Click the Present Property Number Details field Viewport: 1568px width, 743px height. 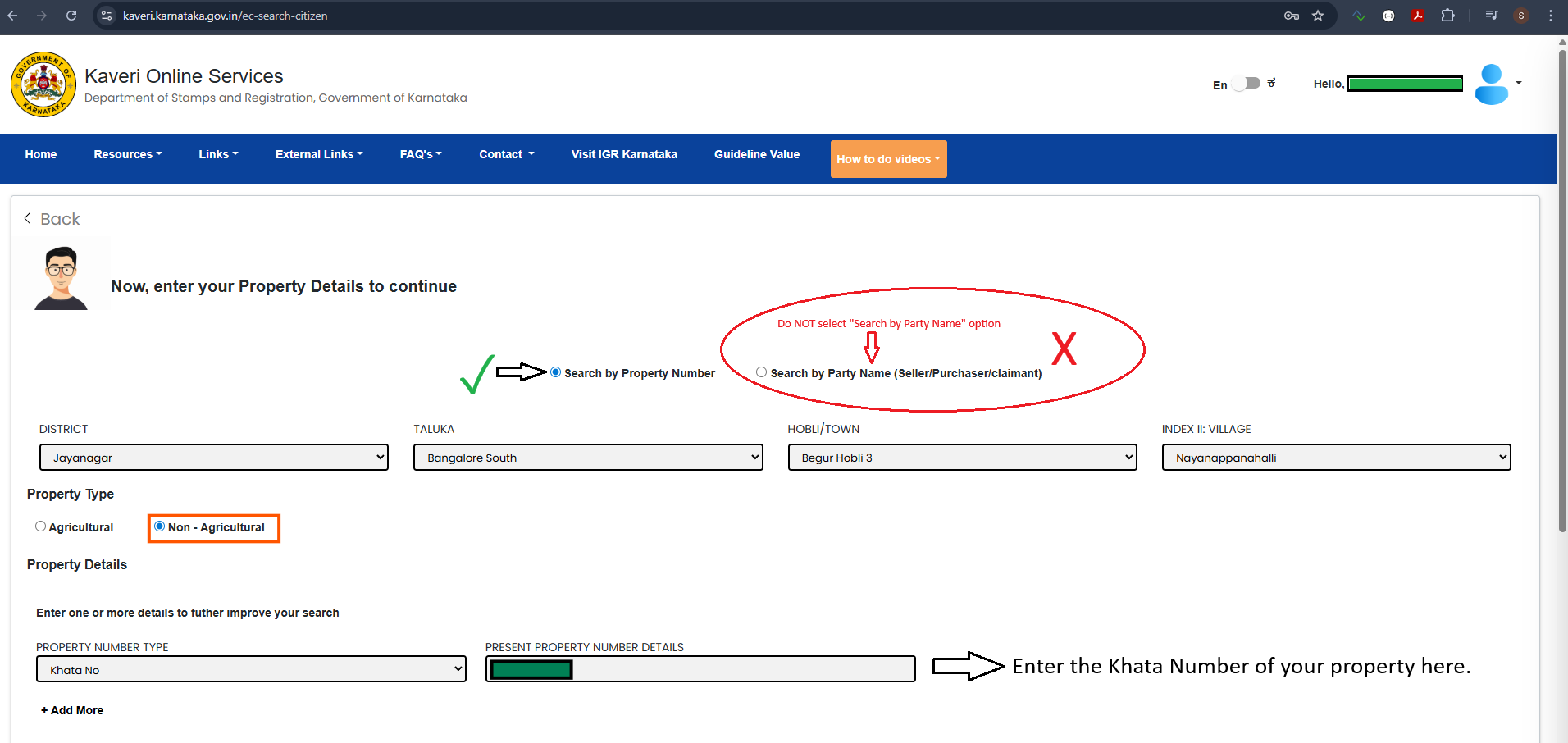click(700, 669)
